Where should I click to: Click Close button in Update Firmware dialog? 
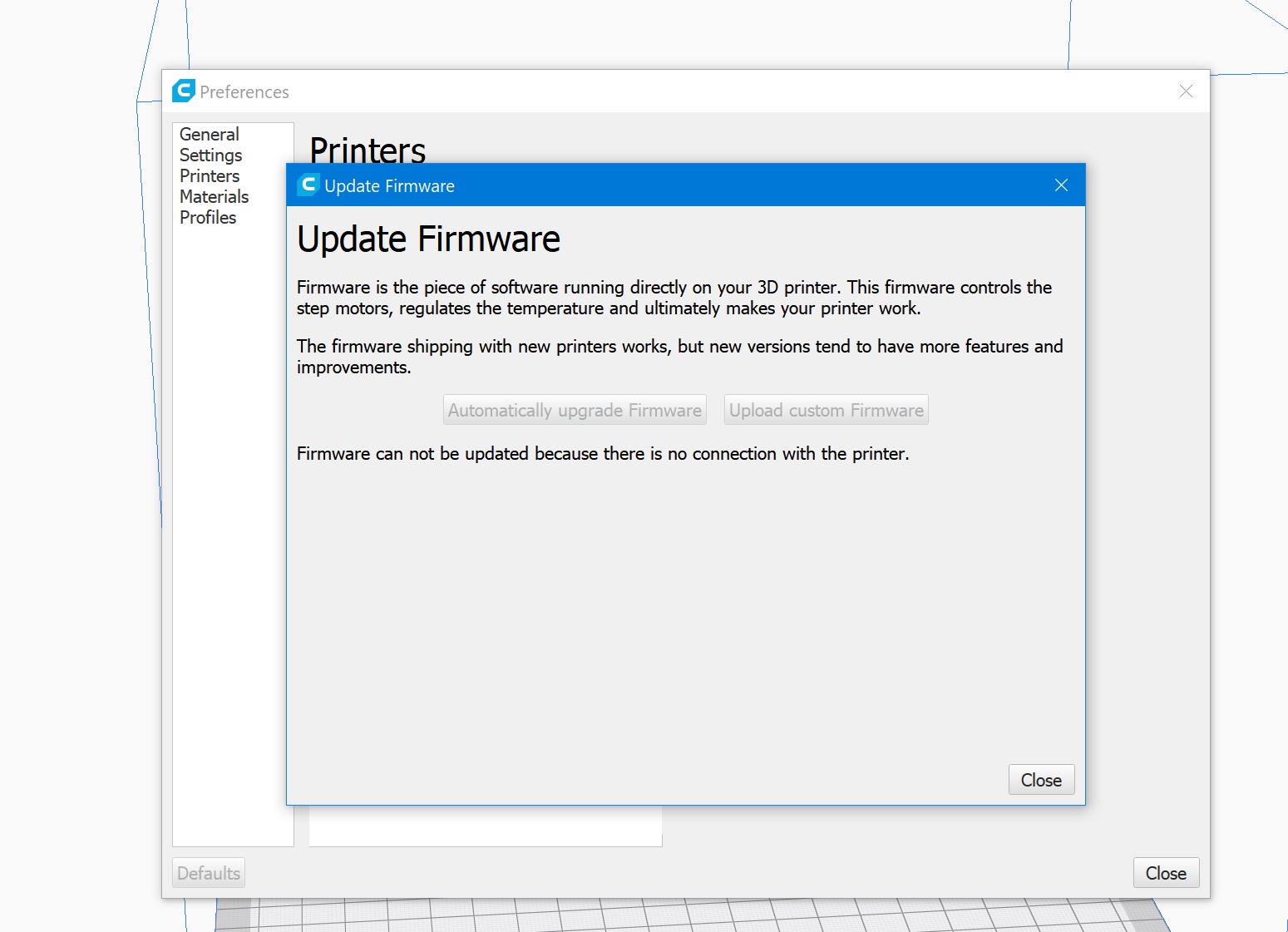[1041, 780]
